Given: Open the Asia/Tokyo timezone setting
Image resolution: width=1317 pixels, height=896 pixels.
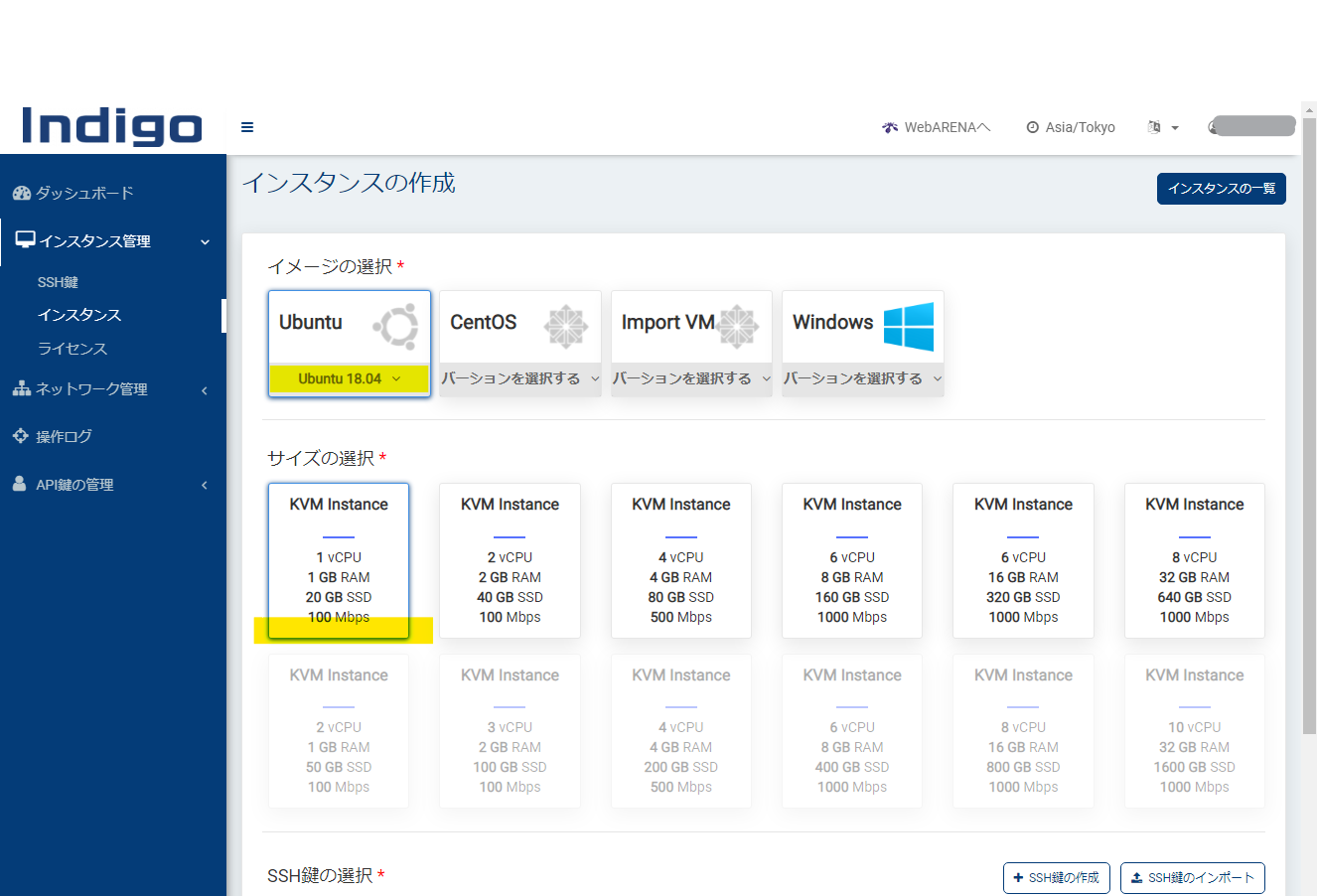Looking at the screenshot, I should (1071, 127).
